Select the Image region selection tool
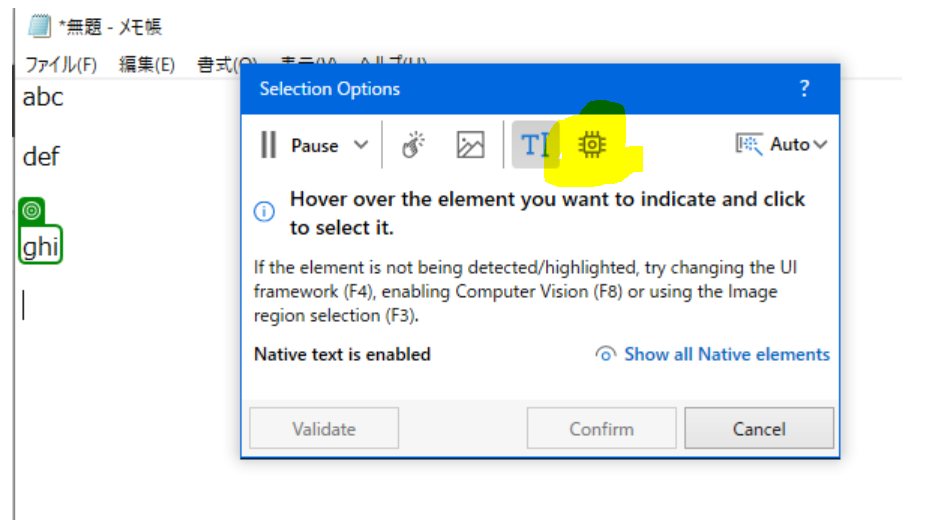Image resolution: width=931 pixels, height=520 pixels. click(x=470, y=145)
